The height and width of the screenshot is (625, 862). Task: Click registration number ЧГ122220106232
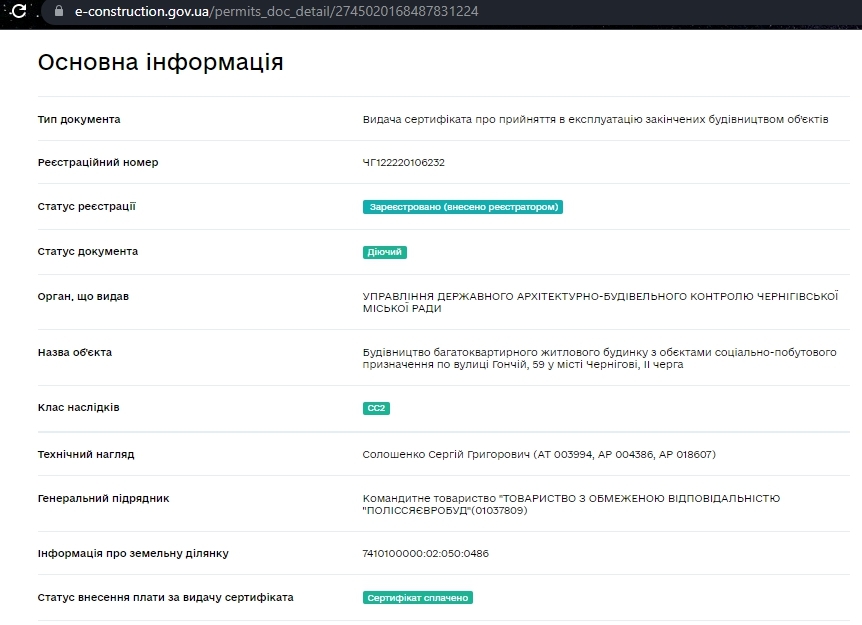404,163
